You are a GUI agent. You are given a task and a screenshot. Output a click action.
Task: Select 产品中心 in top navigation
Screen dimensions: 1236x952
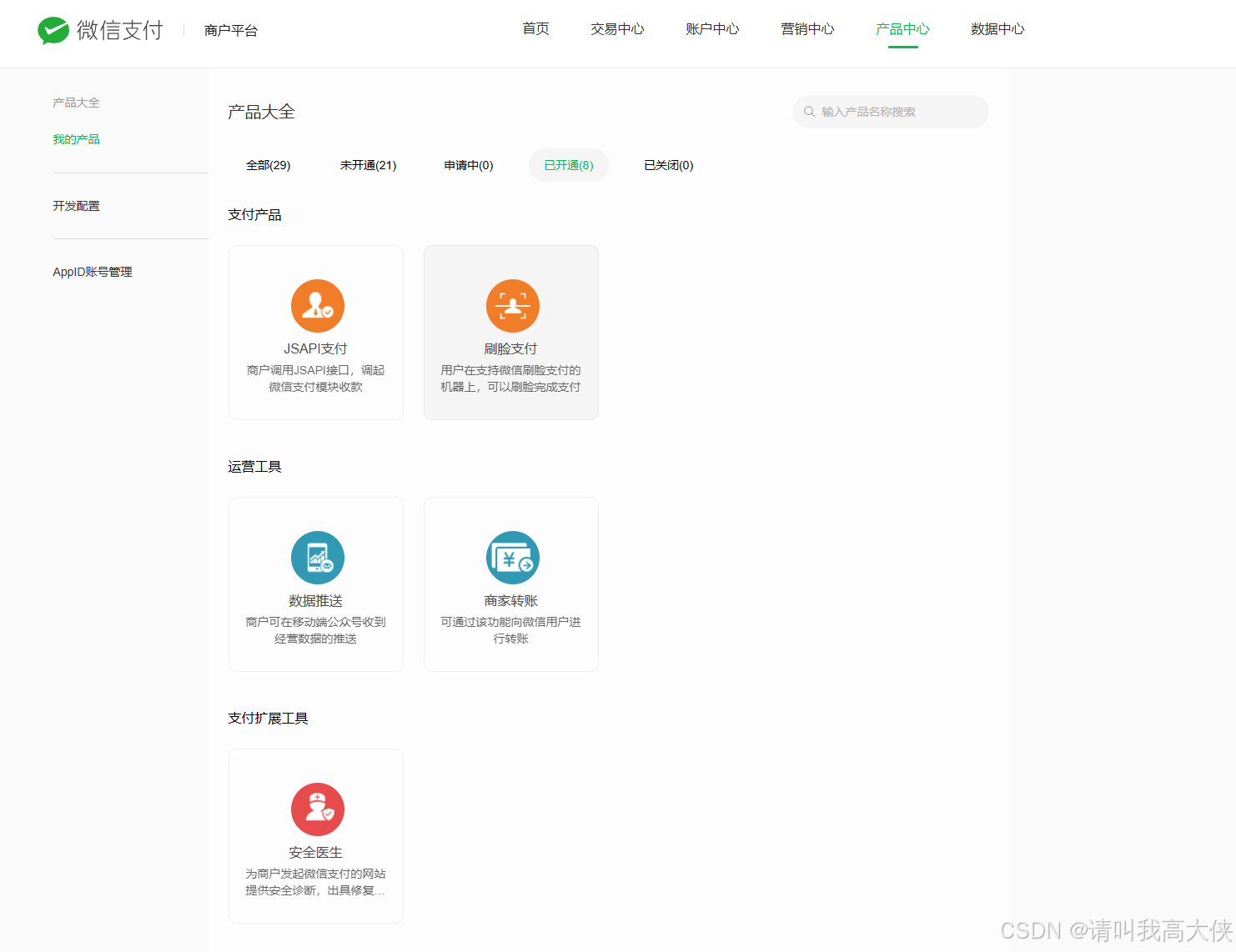902,29
